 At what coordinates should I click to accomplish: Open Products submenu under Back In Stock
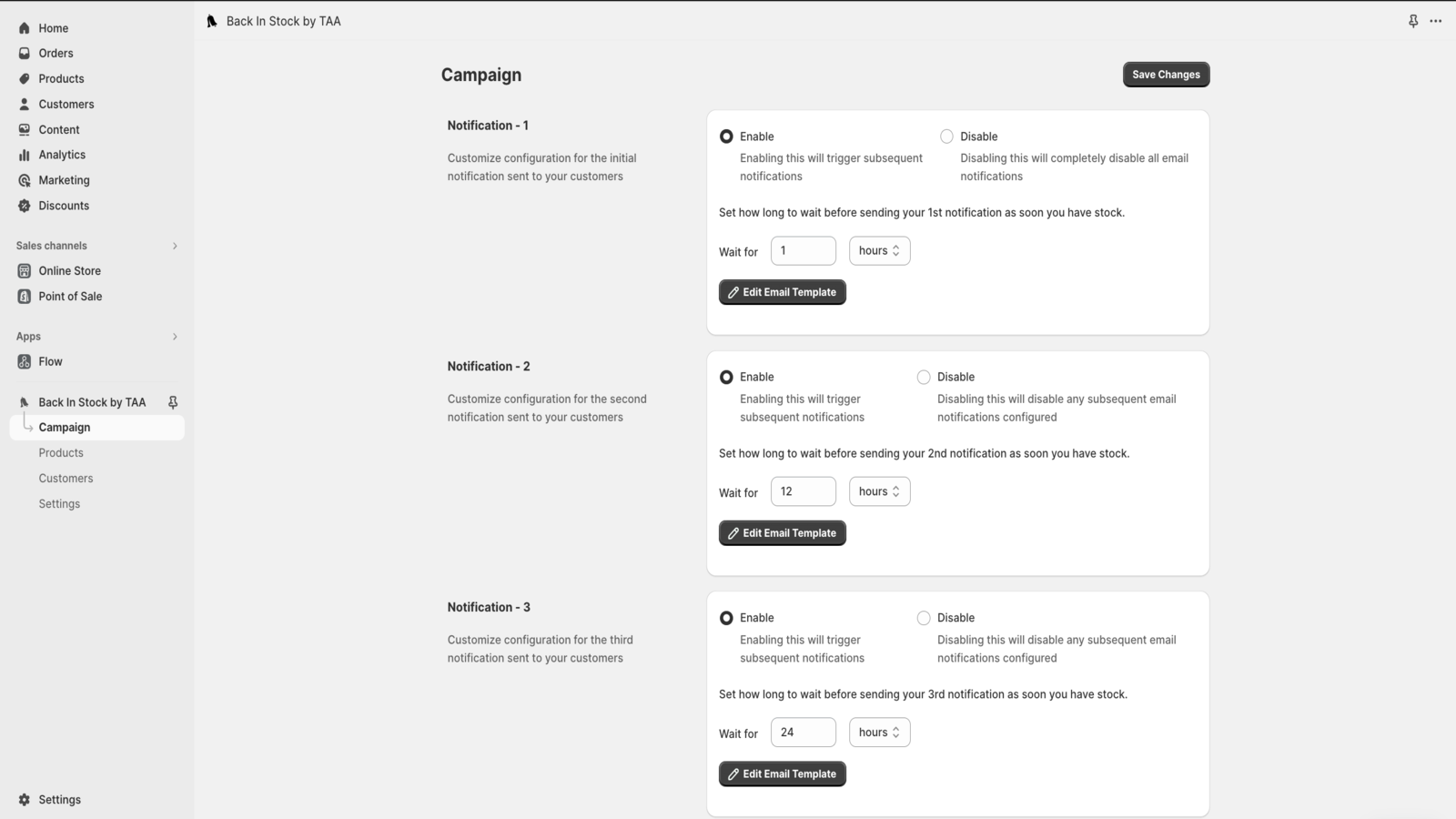(x=61, y=453)
